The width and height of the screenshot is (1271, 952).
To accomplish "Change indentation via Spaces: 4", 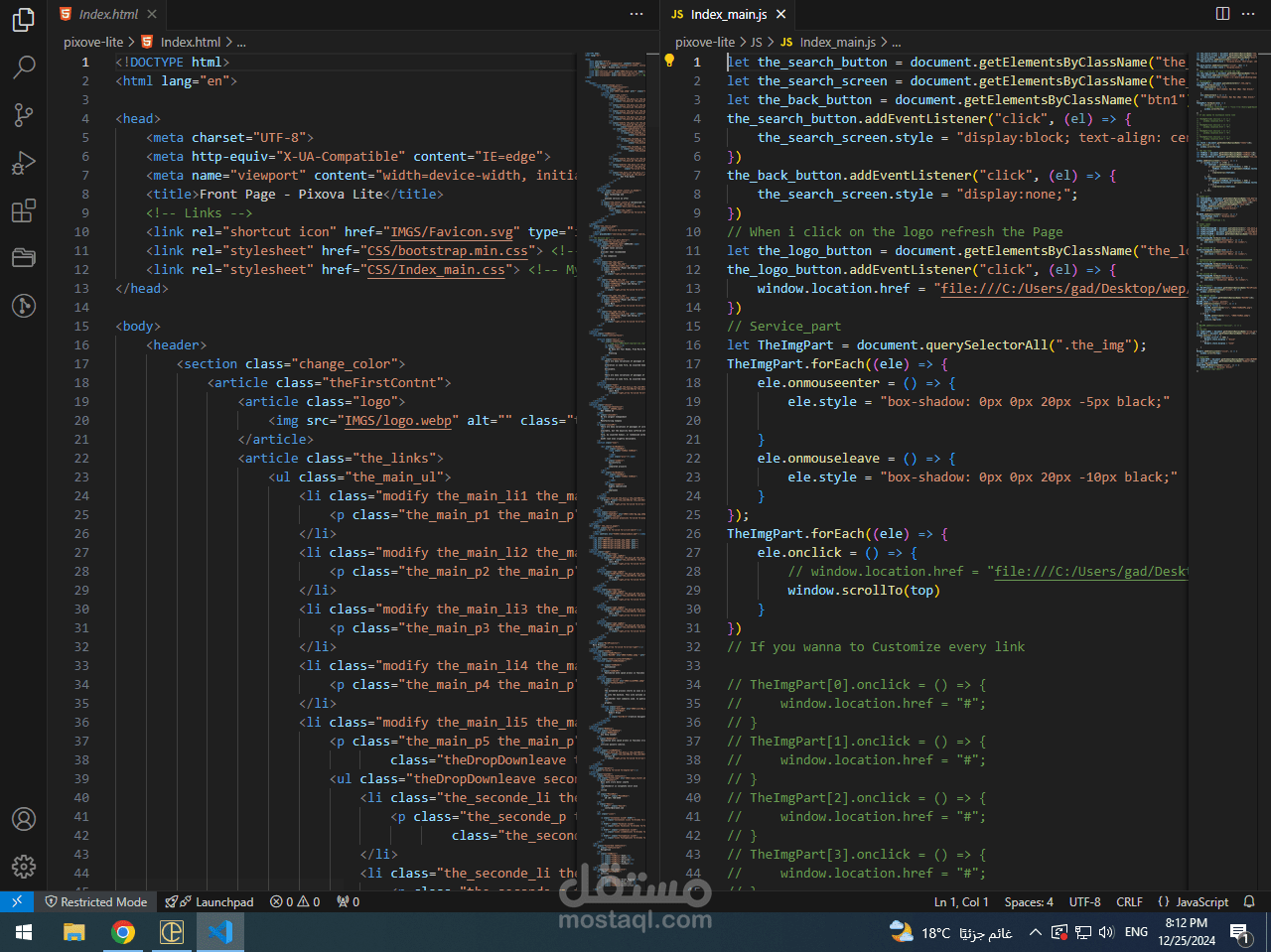I will (1029, 901).
